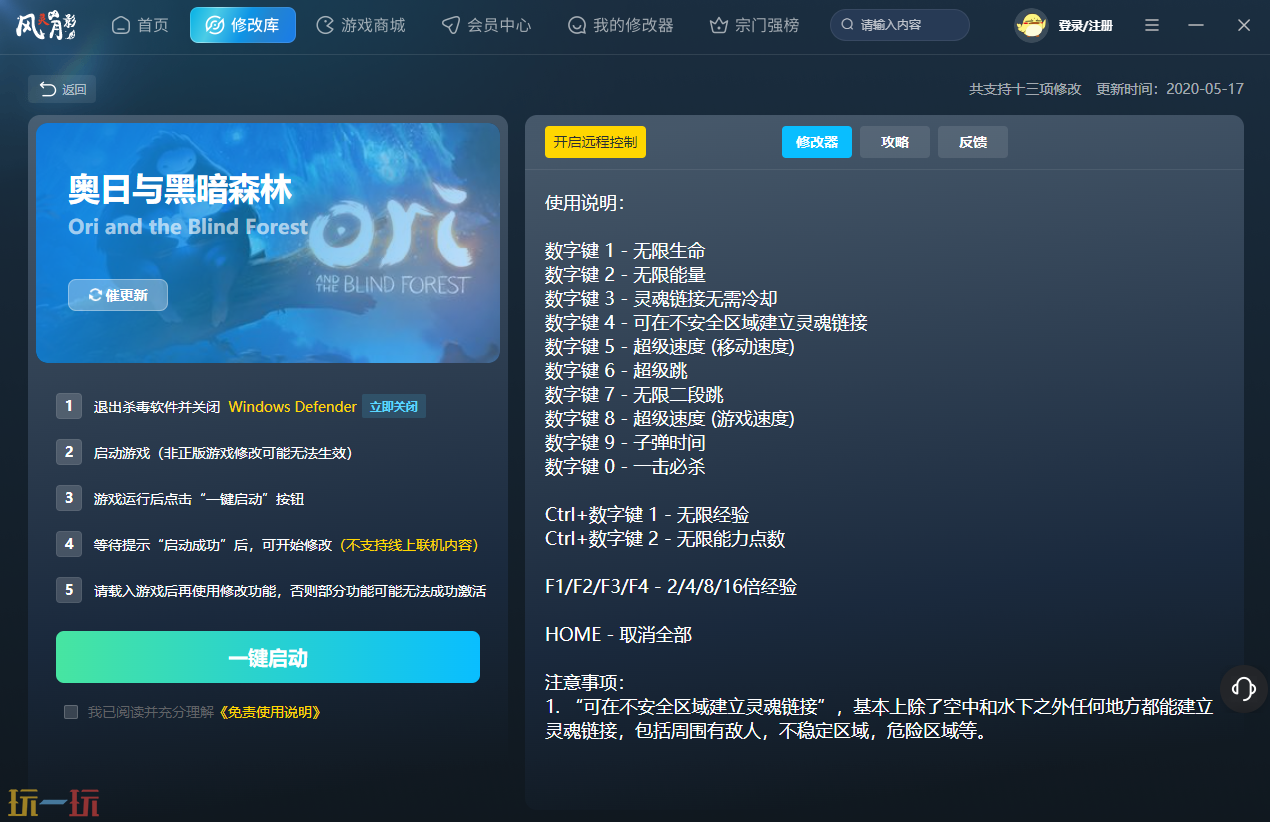The image size is (1270, 822).
Task: Switch to the 攻略 guide tab
Action: click(895, 142)
